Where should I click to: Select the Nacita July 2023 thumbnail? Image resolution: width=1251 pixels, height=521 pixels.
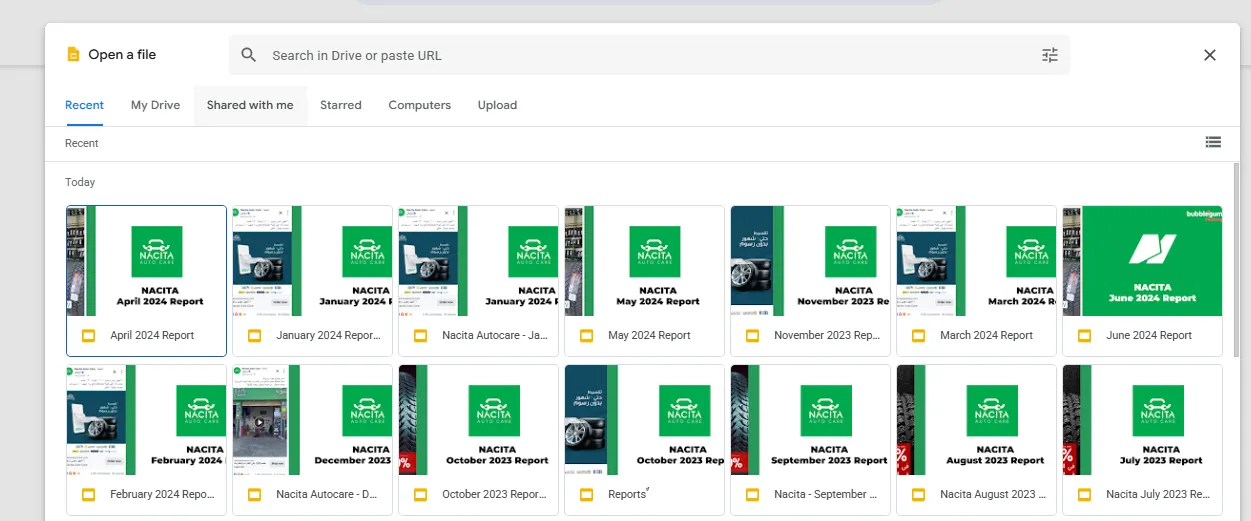tap(1142, 420)
